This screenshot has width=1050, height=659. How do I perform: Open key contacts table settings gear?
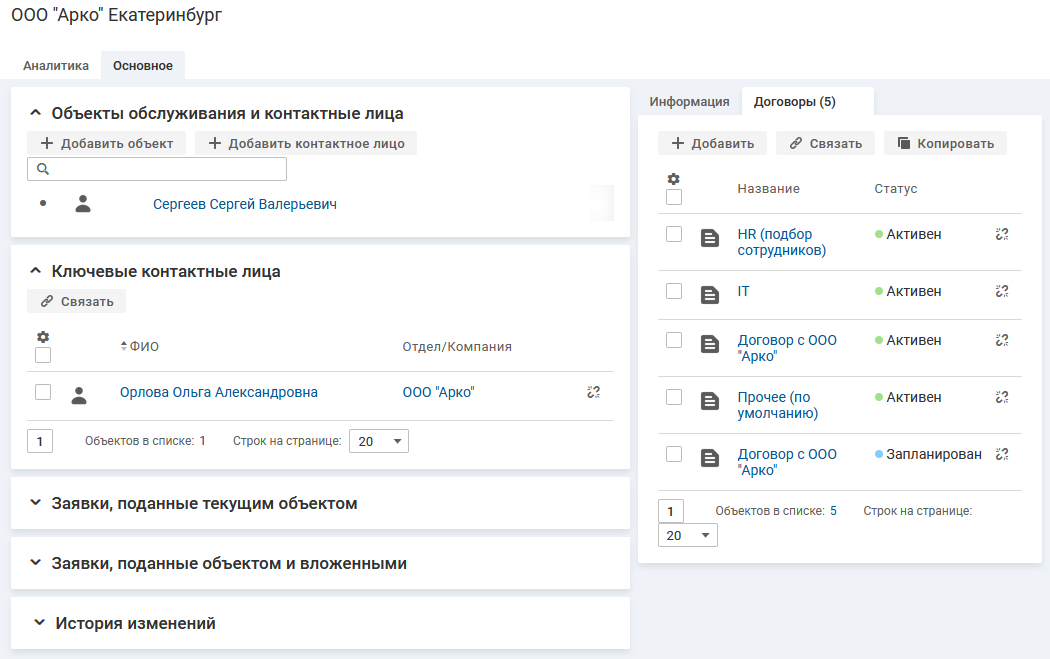click(x=43, y=337)
